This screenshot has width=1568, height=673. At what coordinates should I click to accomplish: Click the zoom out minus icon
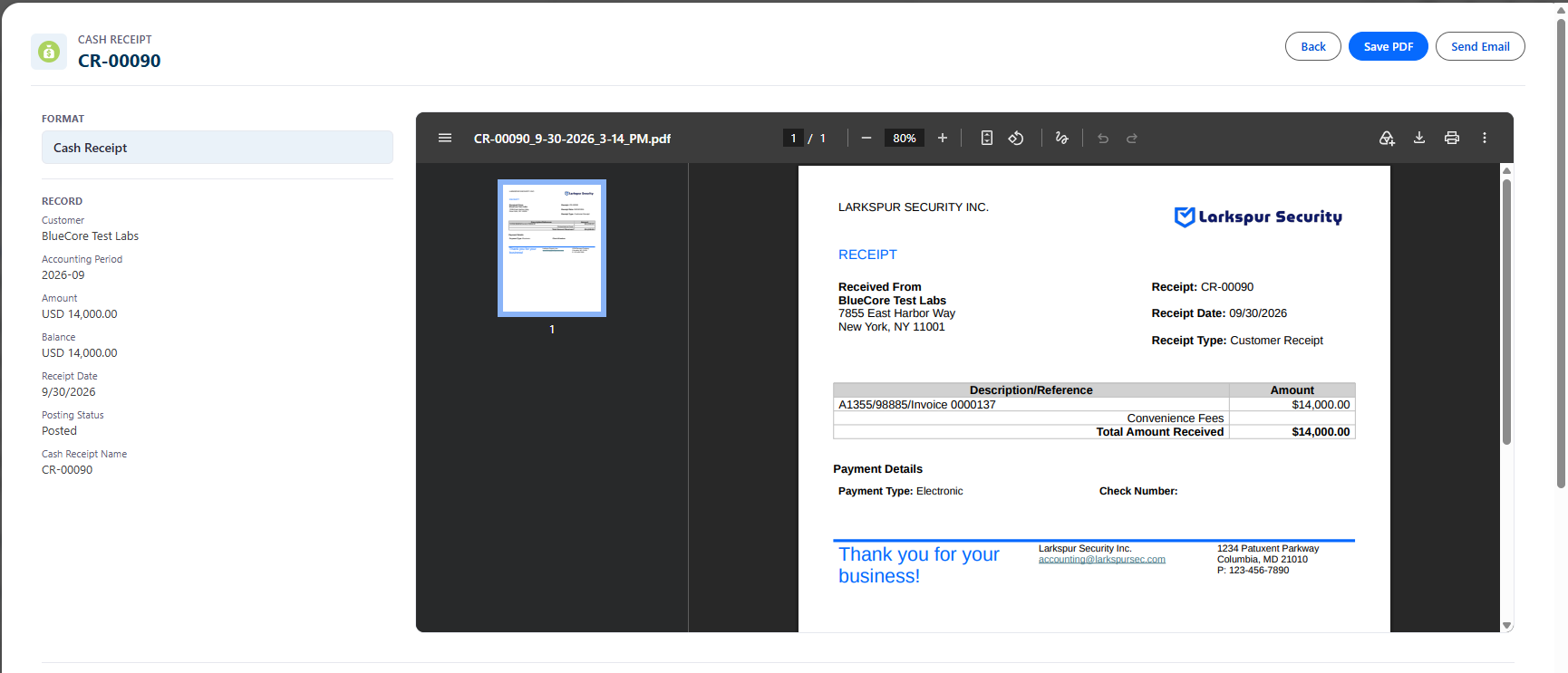(866, 138)
